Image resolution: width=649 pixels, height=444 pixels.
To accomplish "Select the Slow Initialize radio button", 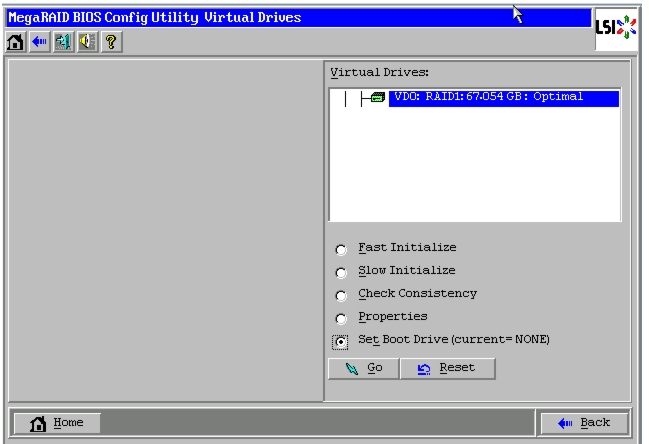I will click(x=341, y=273).
